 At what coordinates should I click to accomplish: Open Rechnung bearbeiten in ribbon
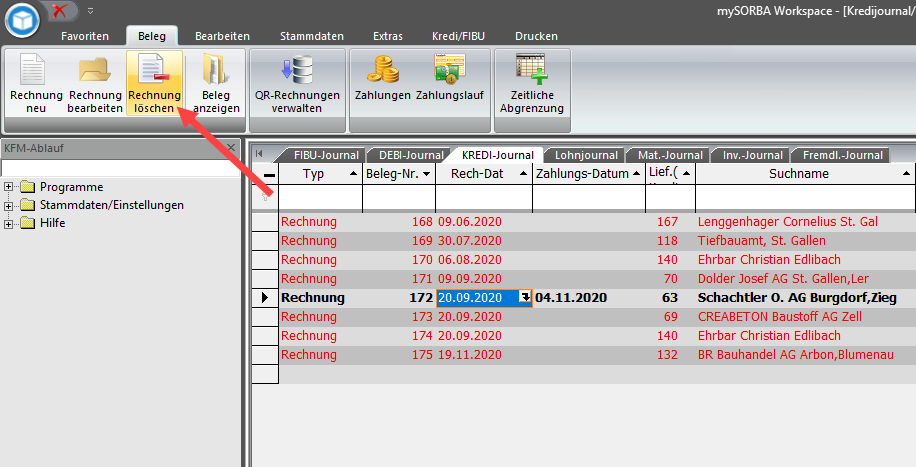95,83
